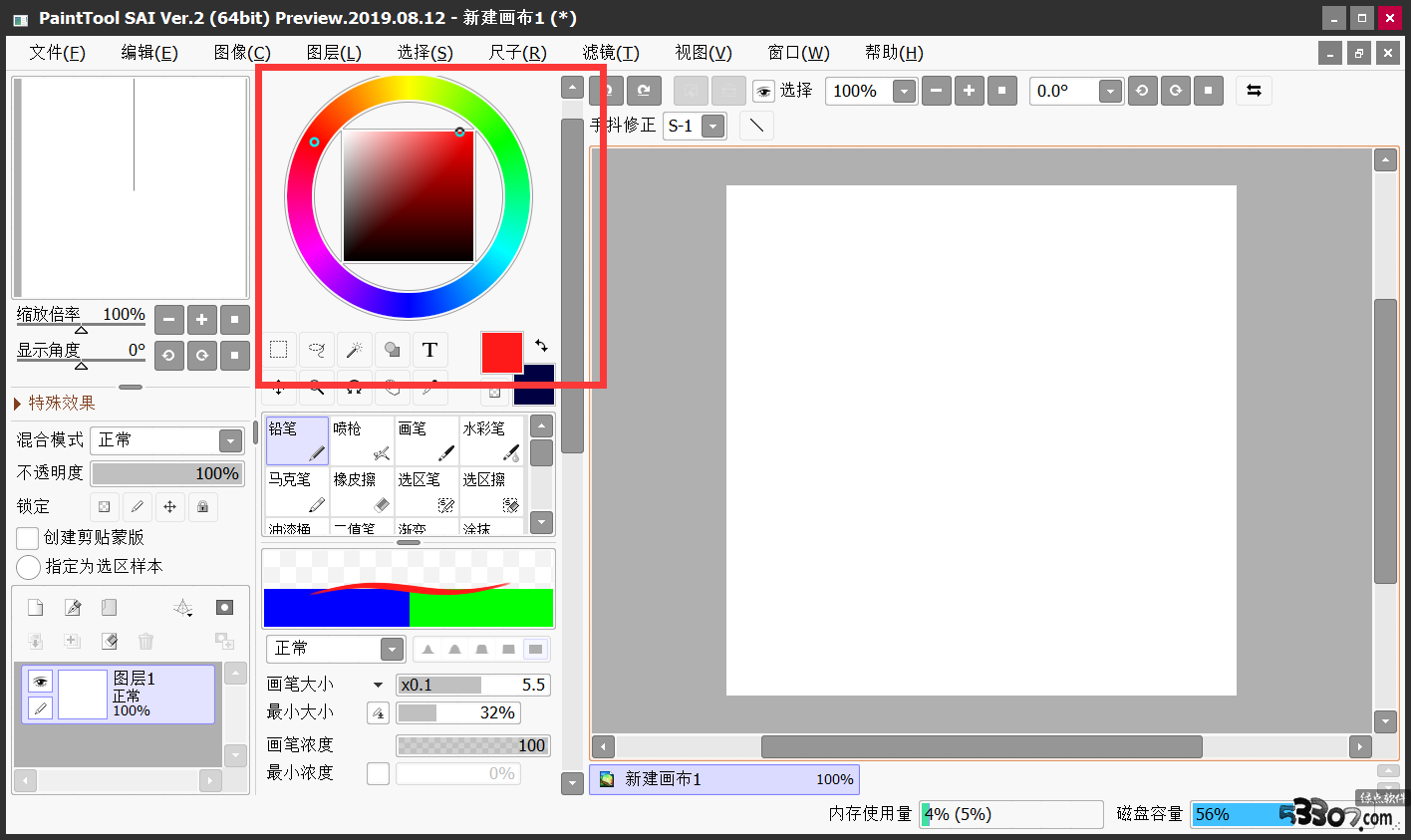Select the 喷枪 airbrush tool

coord(362,440)
